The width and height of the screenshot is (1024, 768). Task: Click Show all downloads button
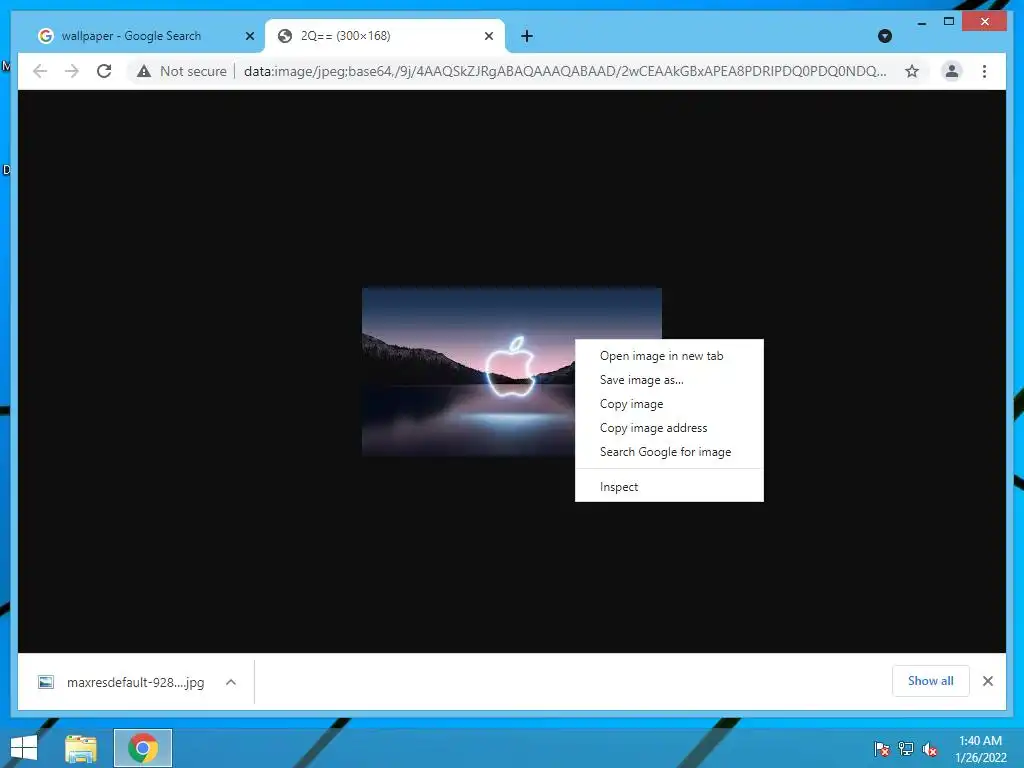(x=931, y=681)
